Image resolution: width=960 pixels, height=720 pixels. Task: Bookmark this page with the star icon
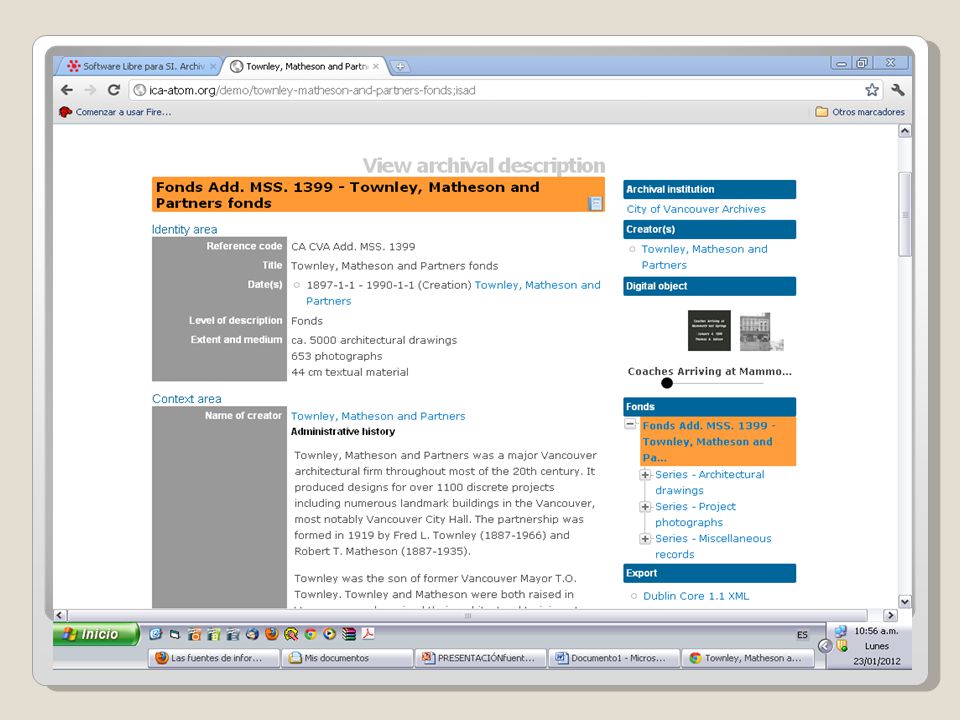pyautogui.click(x=872, y=90)
